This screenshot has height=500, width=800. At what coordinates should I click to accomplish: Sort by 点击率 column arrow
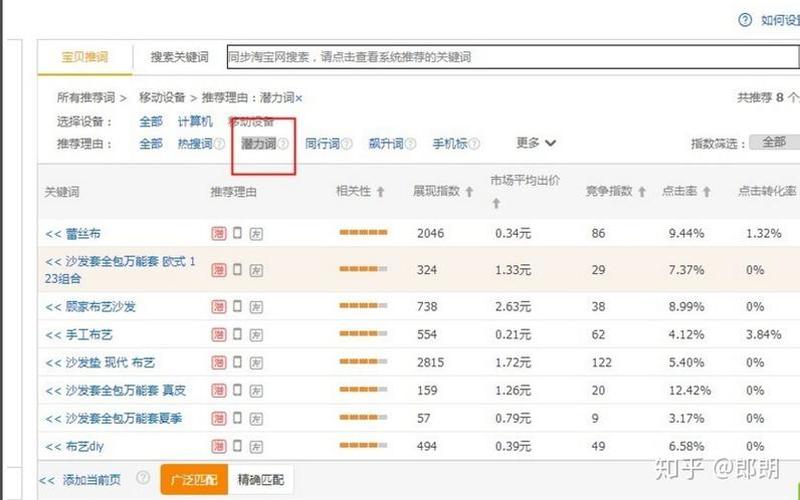(x=707, y=192)
